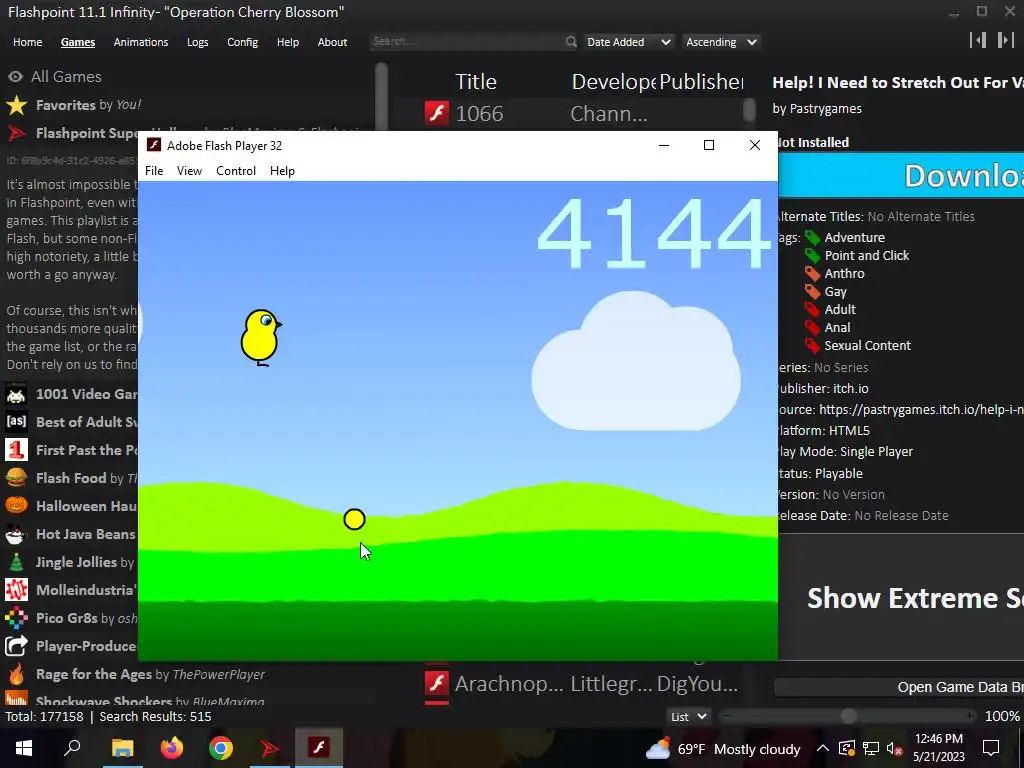Viewport: 1024px width, 768px height.
Task: Click the game list vertical scrollbar
Action: coord(750,109)
